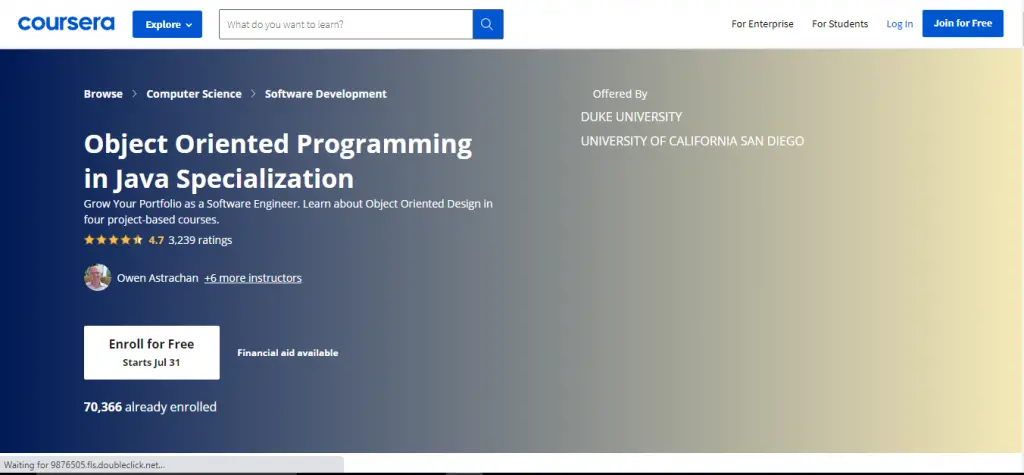Open the For Enterprise page
Viewport: 1024px width, 475px height.
(x=762, y=24)
